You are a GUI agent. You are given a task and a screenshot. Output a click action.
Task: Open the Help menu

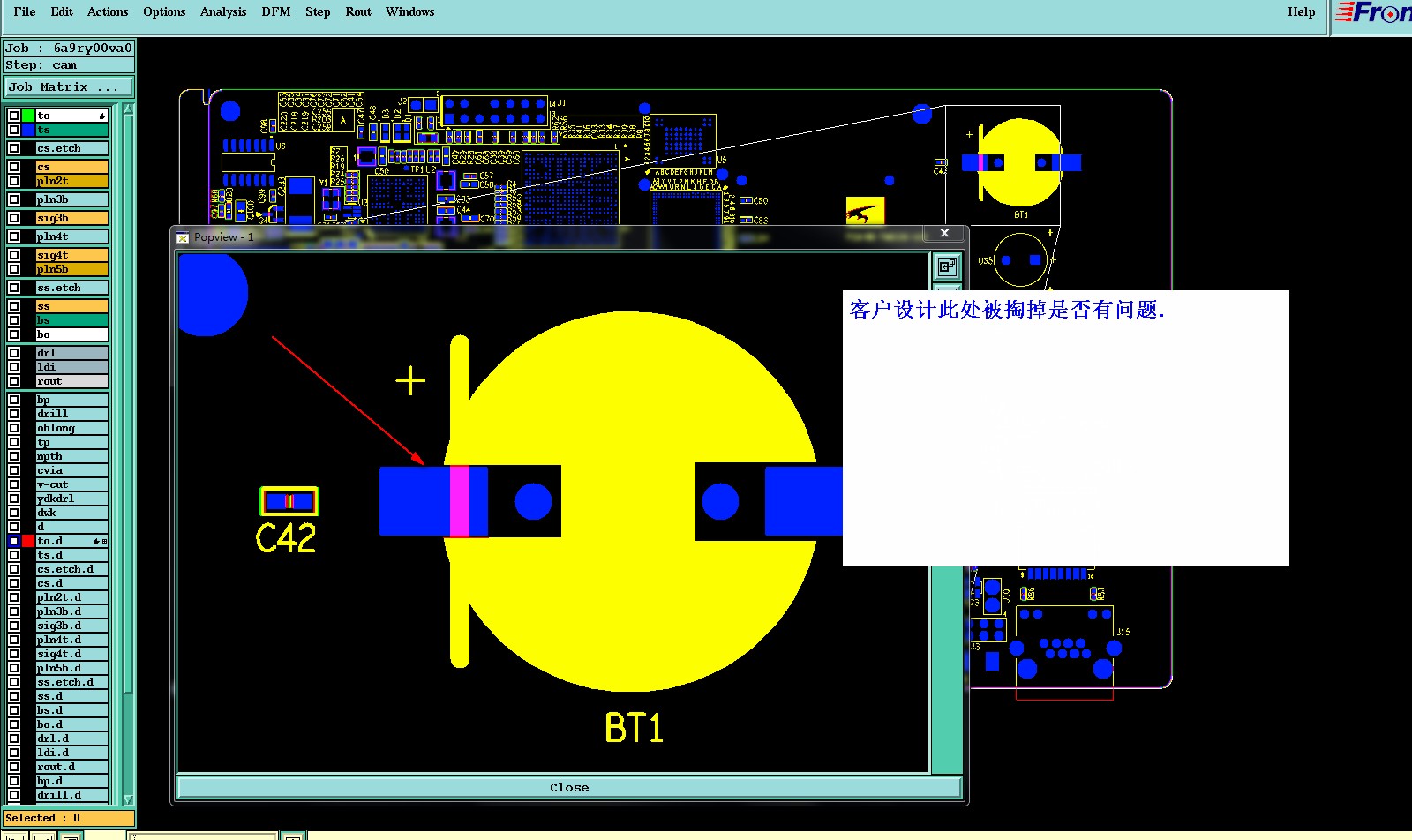coord(1301,11)
